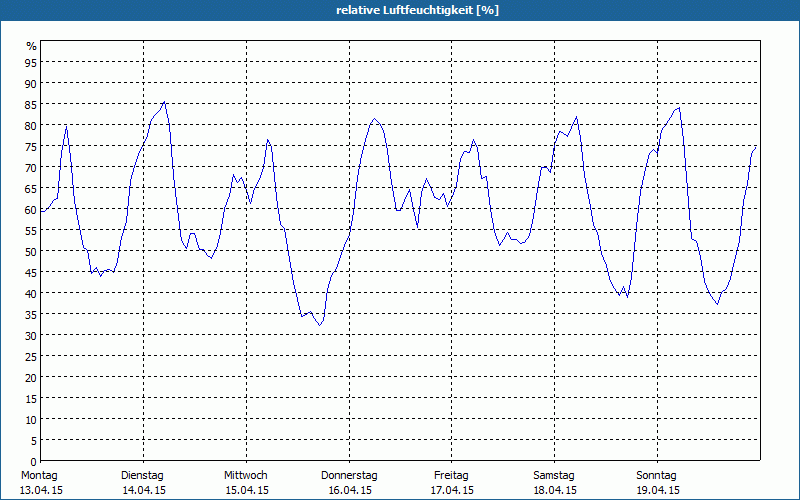Click the '16.04.15' date label
This screenshot has height=500, width=800.
coord(349,491)
